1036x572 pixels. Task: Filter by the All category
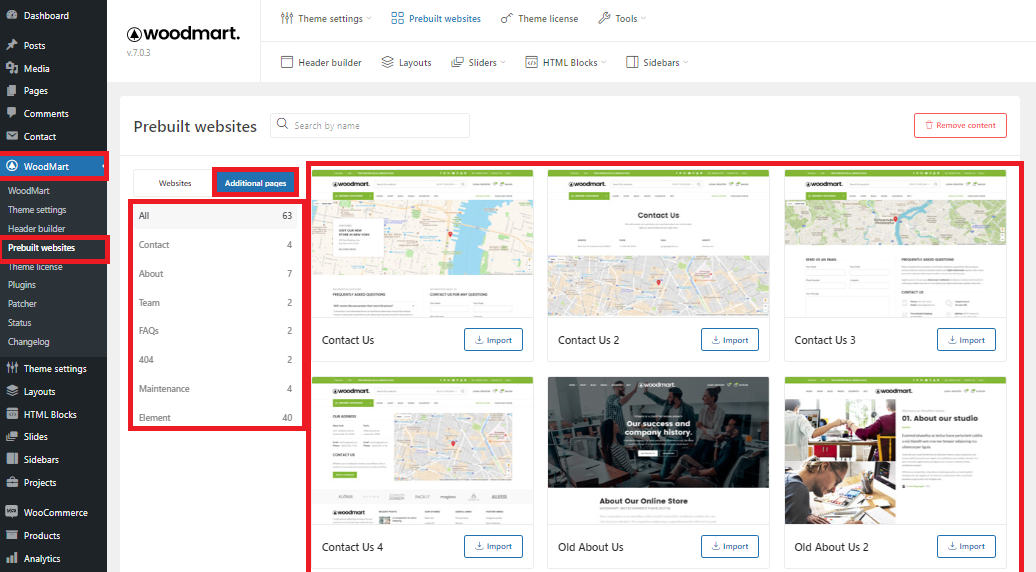click(x=215, y=215)
